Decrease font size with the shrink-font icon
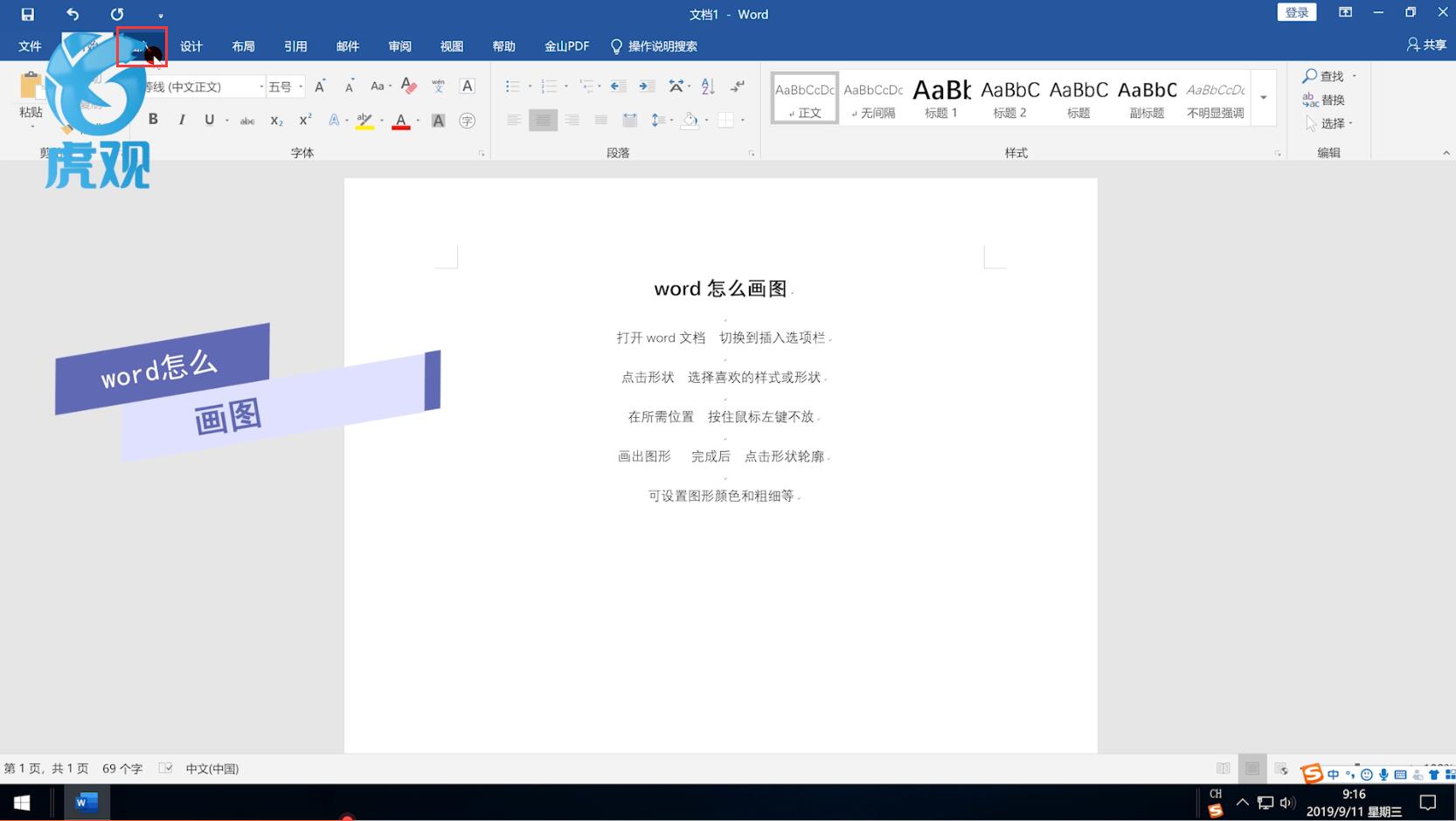Viewport: 1456px width, 821px height. (x=349, y=86)
